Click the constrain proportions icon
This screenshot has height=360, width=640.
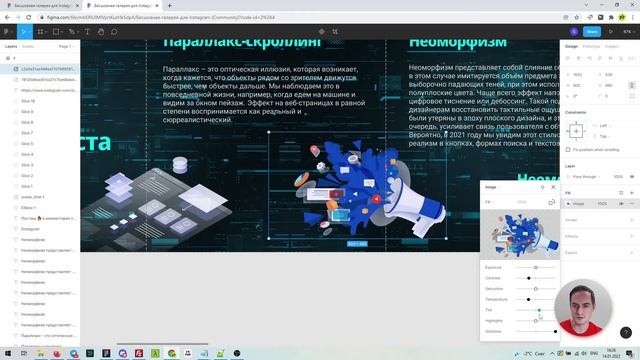click(x=632, y=85)
